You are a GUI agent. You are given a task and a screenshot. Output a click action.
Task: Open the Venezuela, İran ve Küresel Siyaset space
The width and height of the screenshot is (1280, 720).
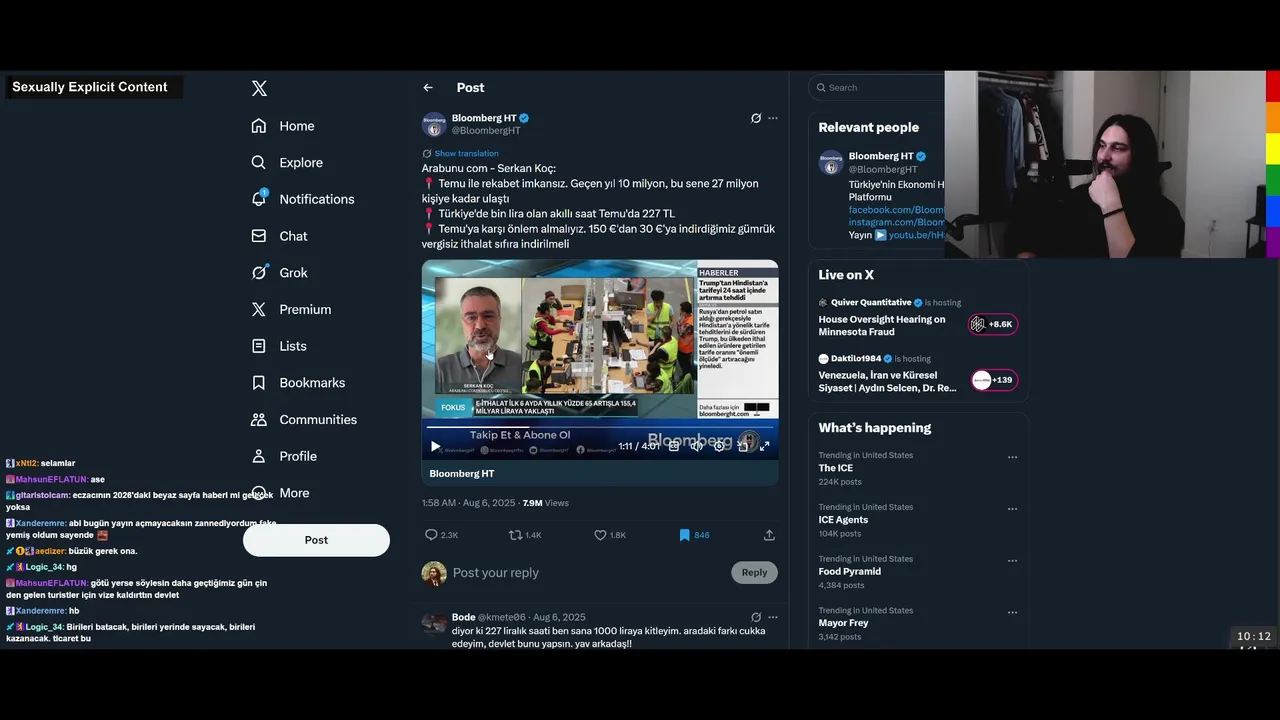coord(887,381)
